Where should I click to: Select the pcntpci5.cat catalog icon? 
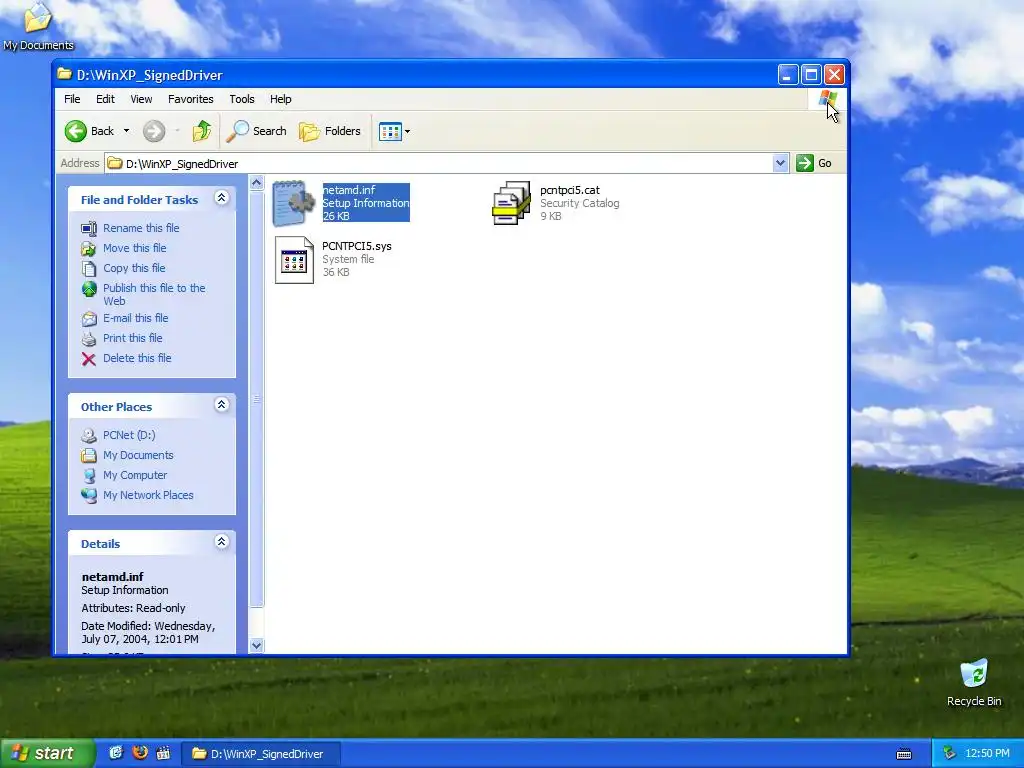(511, 203)
